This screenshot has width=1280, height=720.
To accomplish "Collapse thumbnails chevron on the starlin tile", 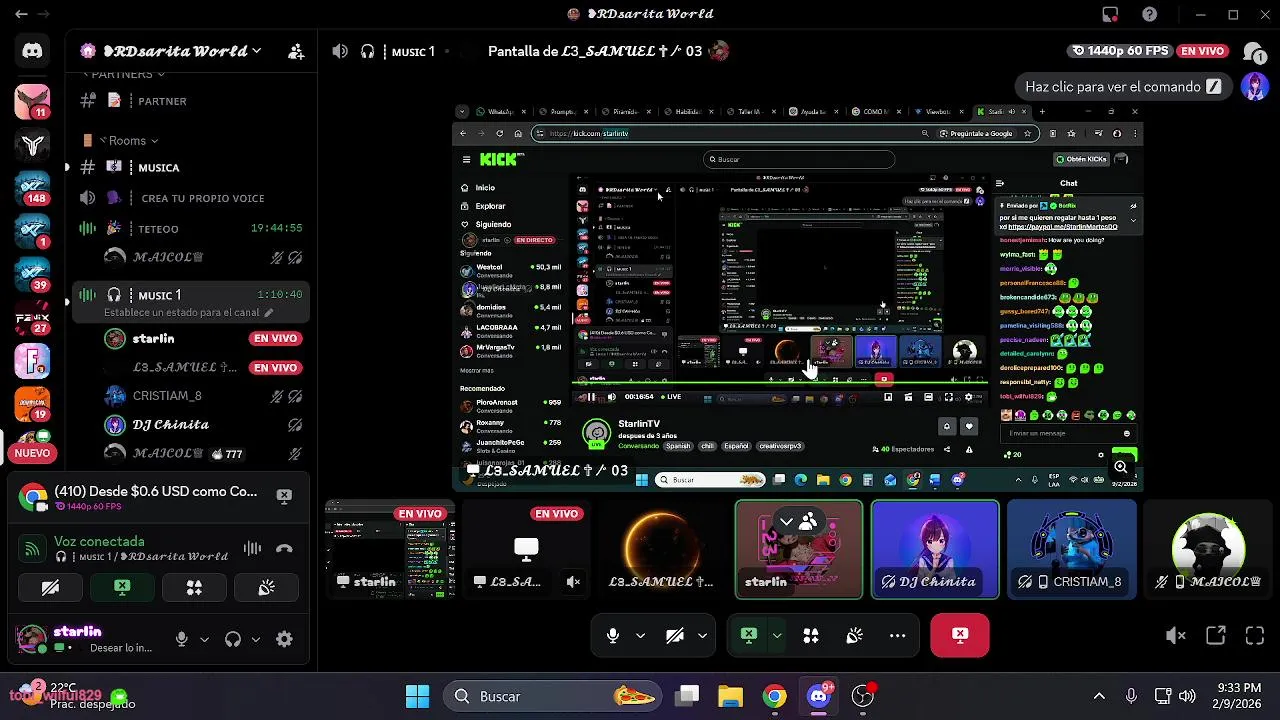I will click(786, 522).
